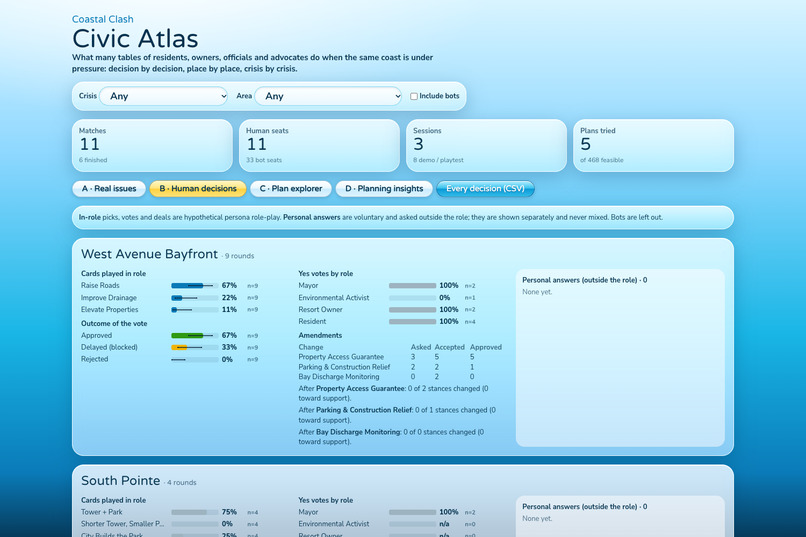Click the Rejected 0% bar

click(x=195, y=359)
